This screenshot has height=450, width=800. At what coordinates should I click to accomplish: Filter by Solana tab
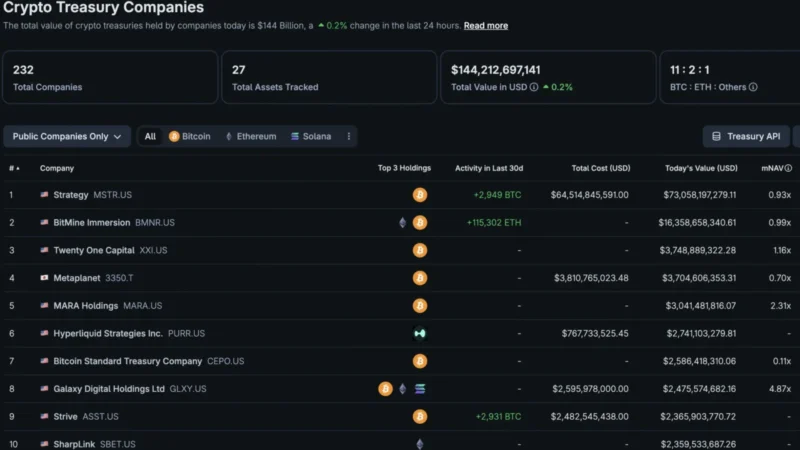coord(311,136)
